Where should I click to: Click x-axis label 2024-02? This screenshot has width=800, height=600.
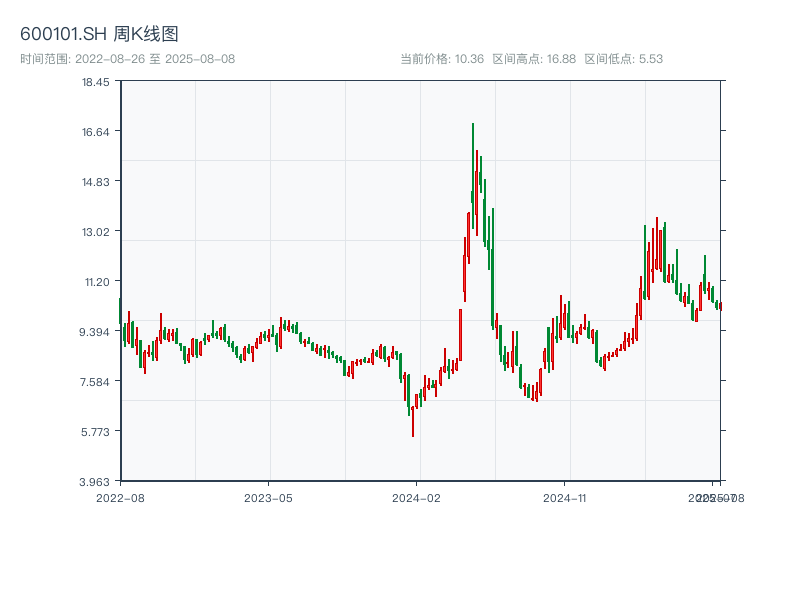(x=416, y=498)
